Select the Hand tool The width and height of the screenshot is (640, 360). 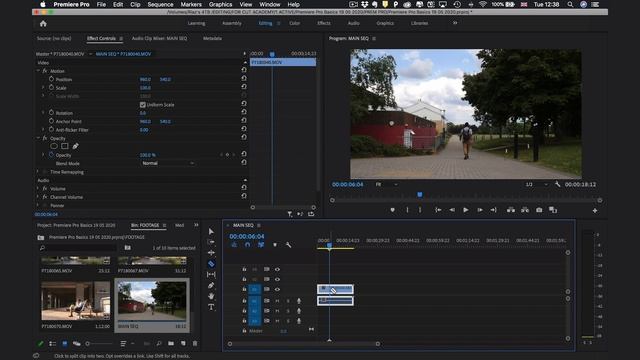click(x=211, y=296)
